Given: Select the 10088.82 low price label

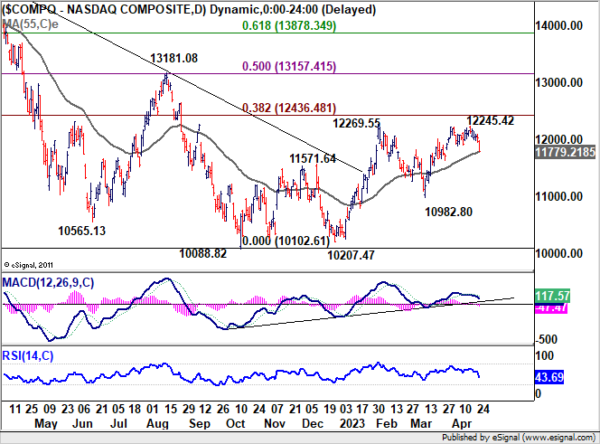Looking at the screenshot, I should click(203, 253).
